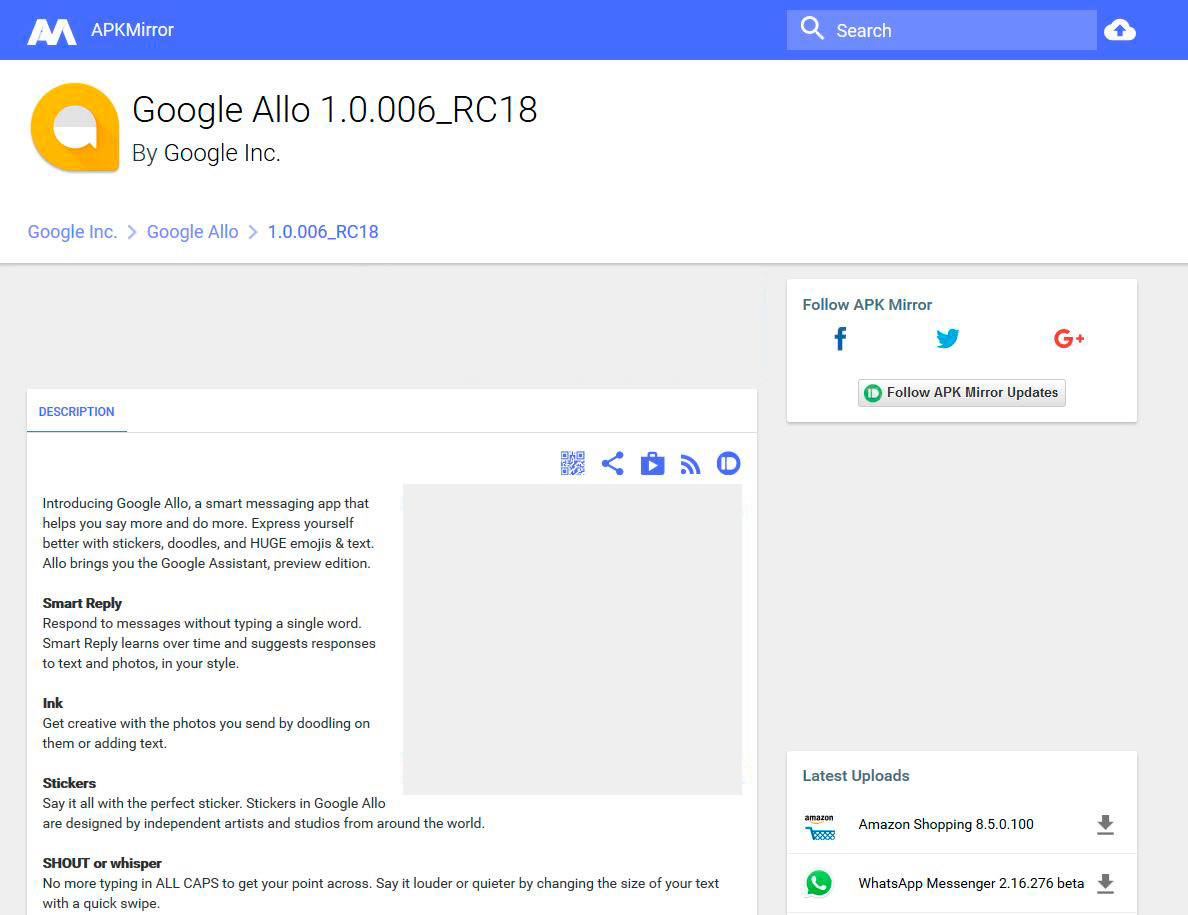Click the "Ink" heading in description
This screenshot has width=1188, height=915.
52,703
